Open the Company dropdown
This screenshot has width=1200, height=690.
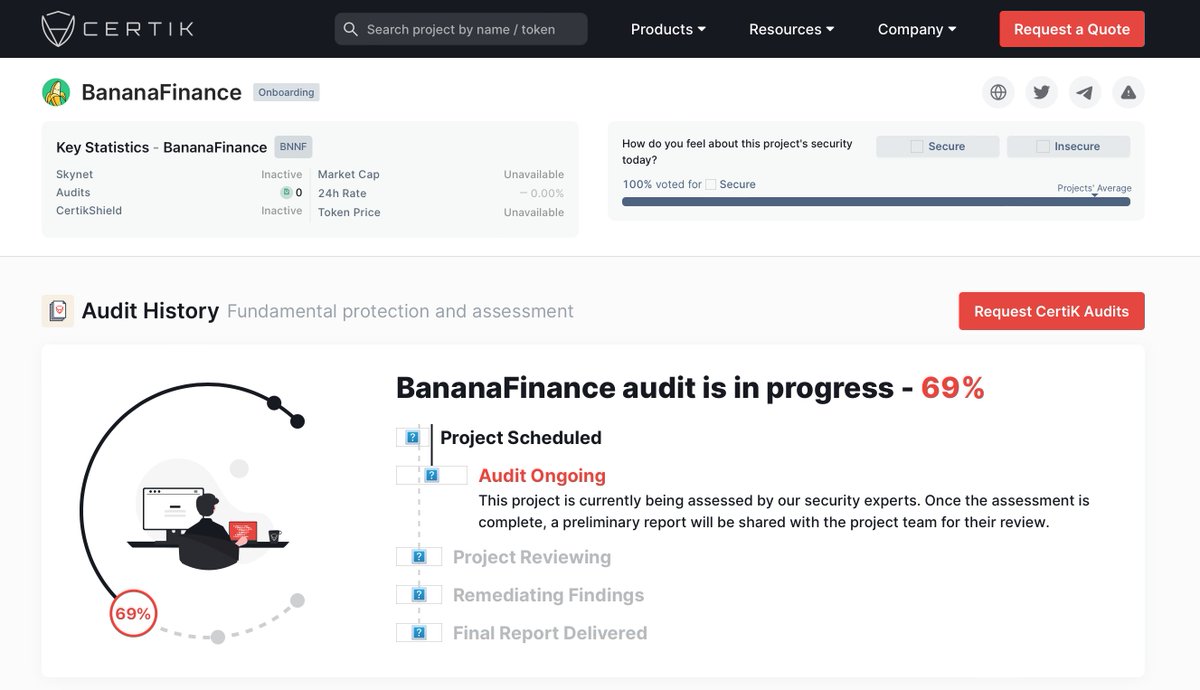click(x=915, y=29)
